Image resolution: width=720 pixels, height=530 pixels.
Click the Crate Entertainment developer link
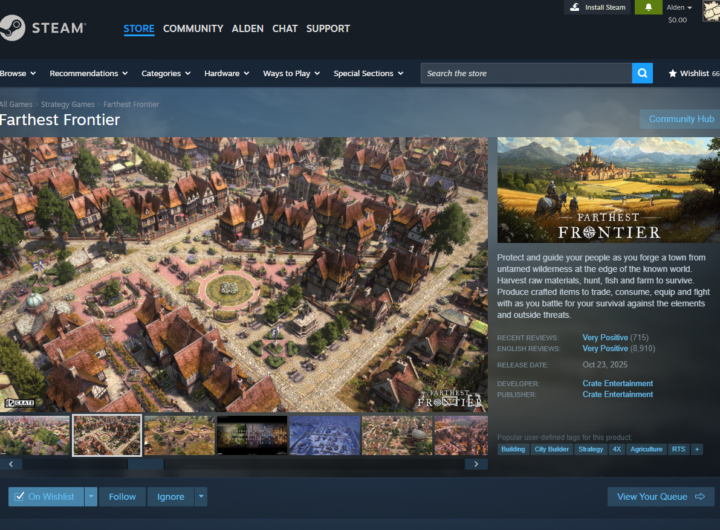[x=617, y=383]
